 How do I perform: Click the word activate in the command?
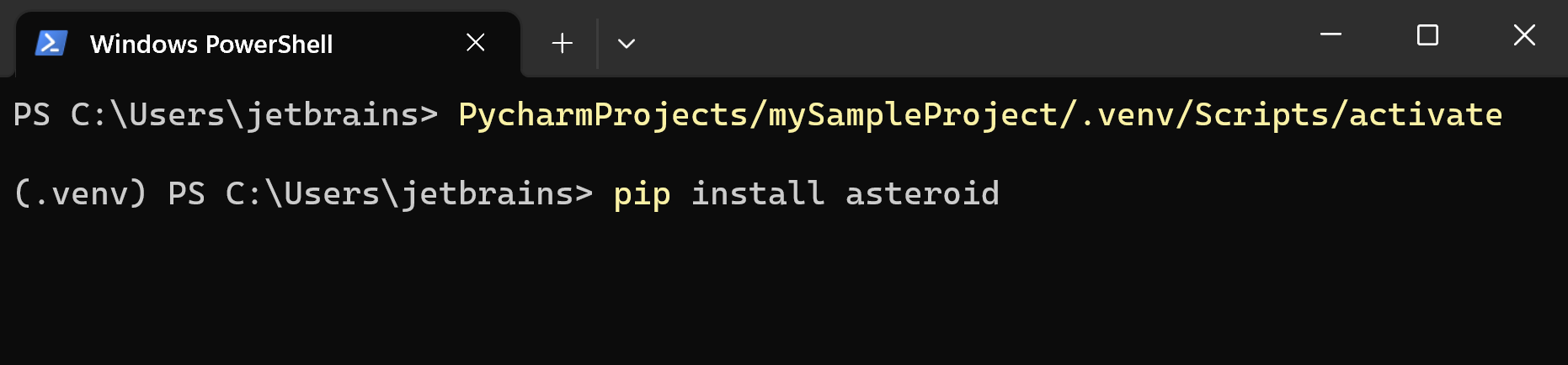1425,114
